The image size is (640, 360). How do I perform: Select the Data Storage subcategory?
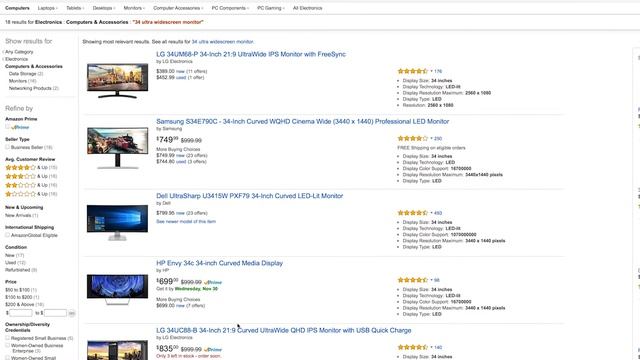point(26,74)
